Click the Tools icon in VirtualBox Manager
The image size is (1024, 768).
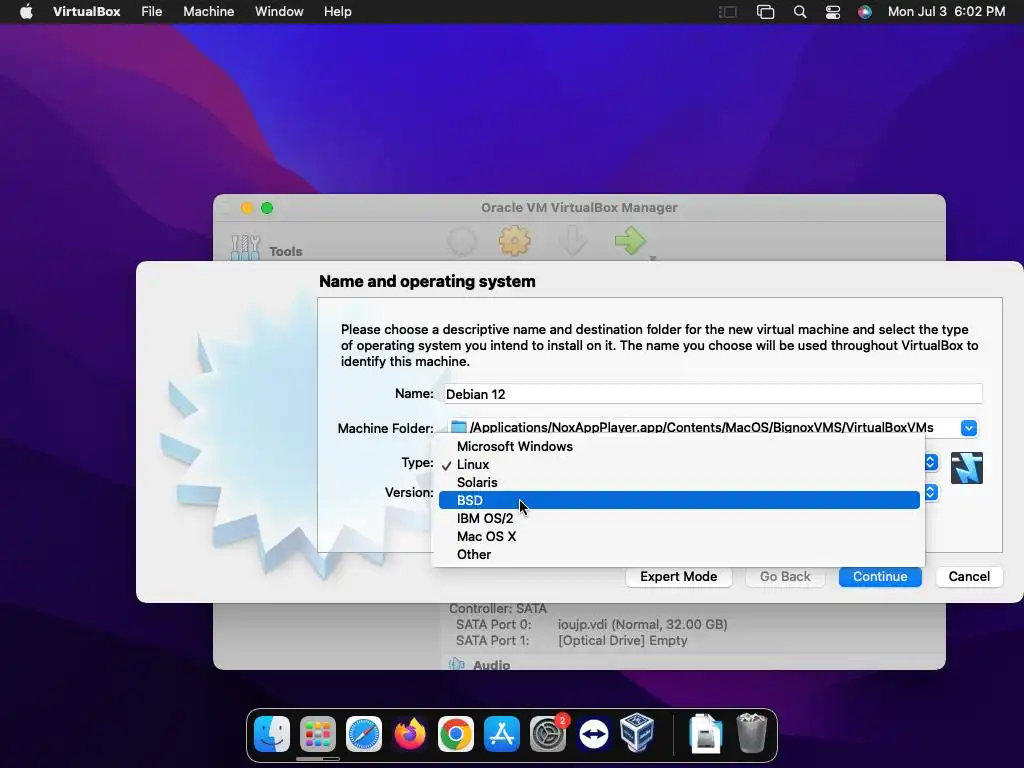[x=245, y=248]
